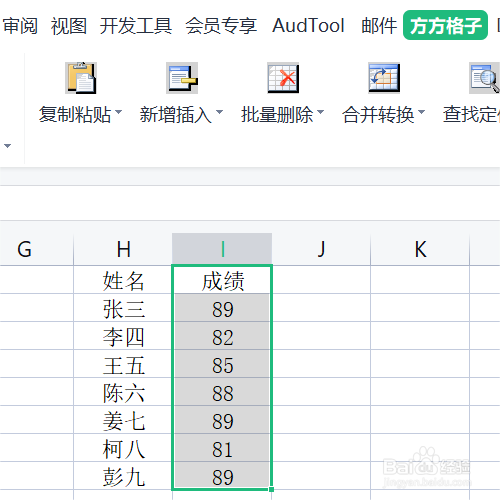The height and width of the screenshot is (500, 500).
Task: Open the 审阅 ribbon tab
Action: click(20, 26)
